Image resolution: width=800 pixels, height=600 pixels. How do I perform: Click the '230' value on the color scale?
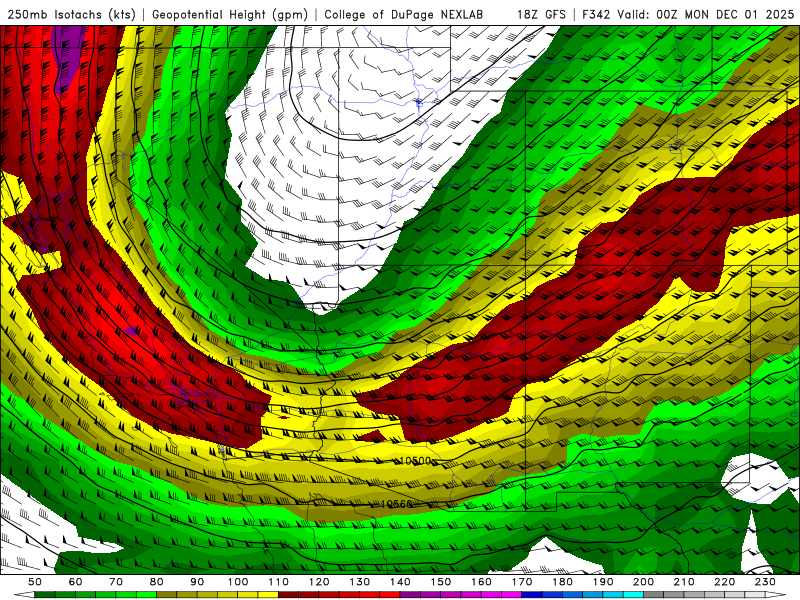[x=765, y=582]
